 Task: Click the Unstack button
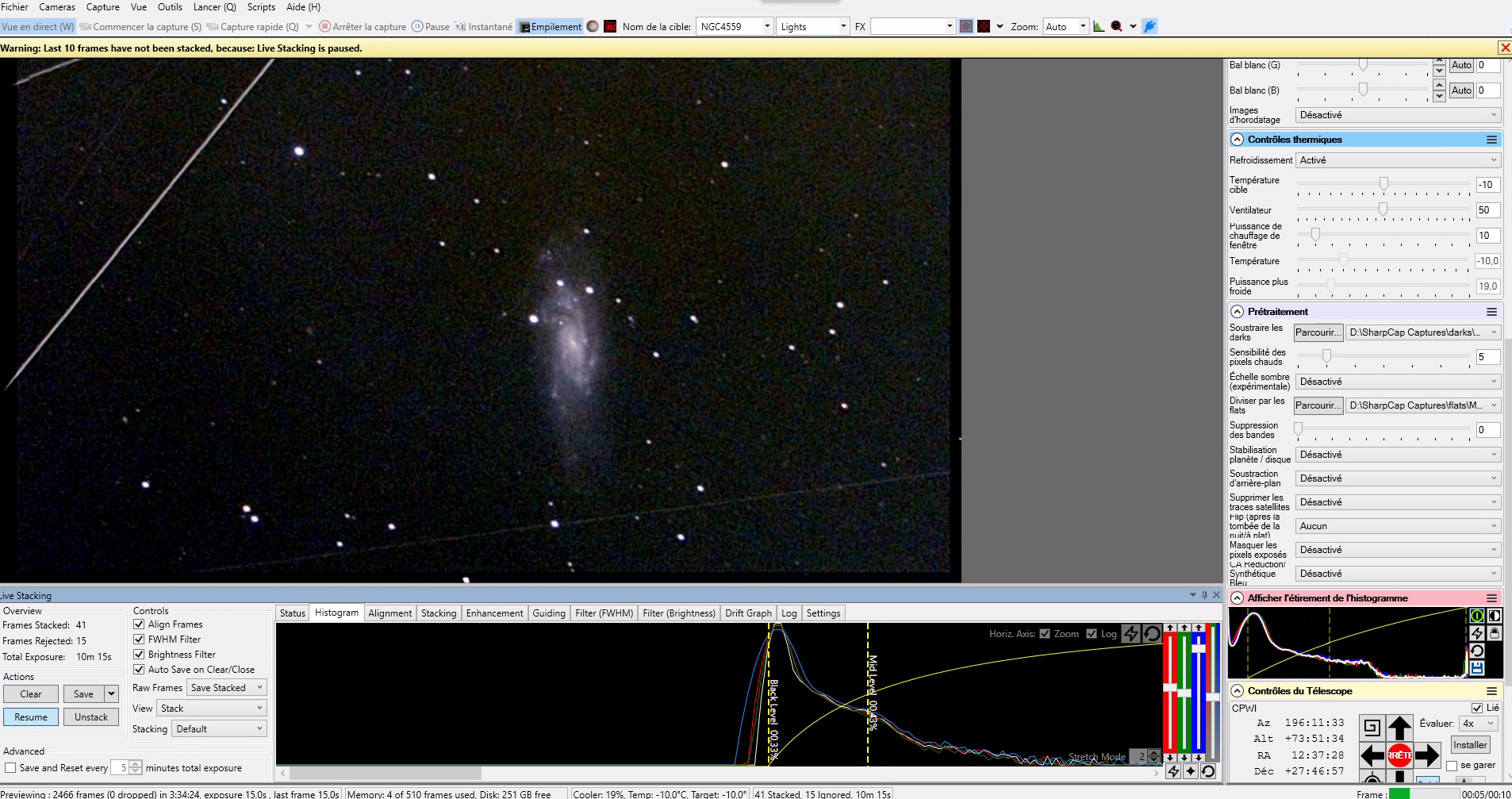click(91, 716)
